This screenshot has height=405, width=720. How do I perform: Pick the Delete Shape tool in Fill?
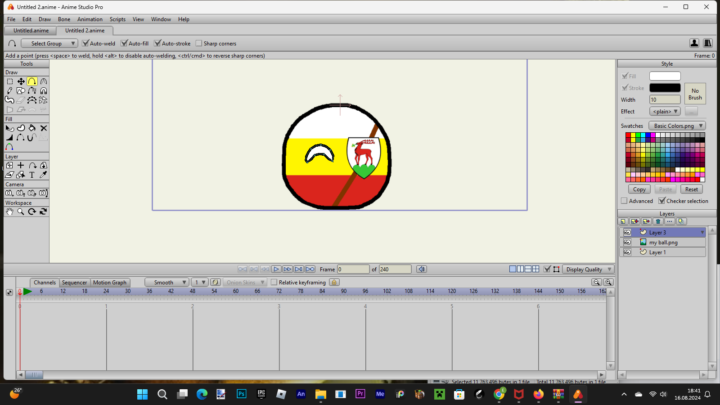pos(44,129)
